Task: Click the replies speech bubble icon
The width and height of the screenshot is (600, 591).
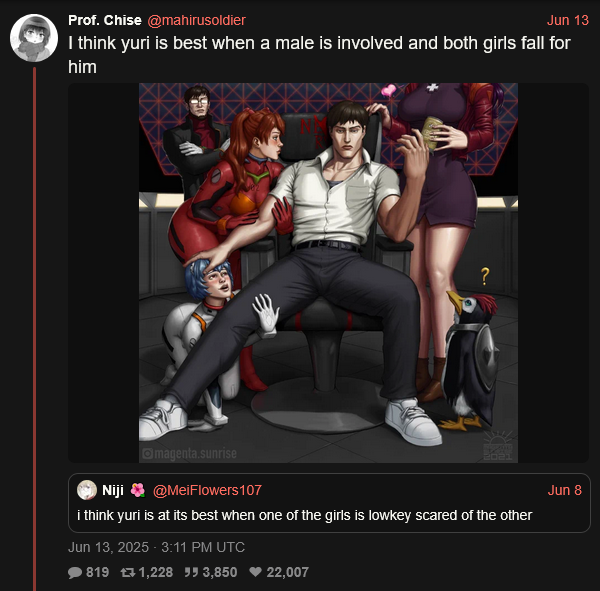Action: (x=75, y=573)
